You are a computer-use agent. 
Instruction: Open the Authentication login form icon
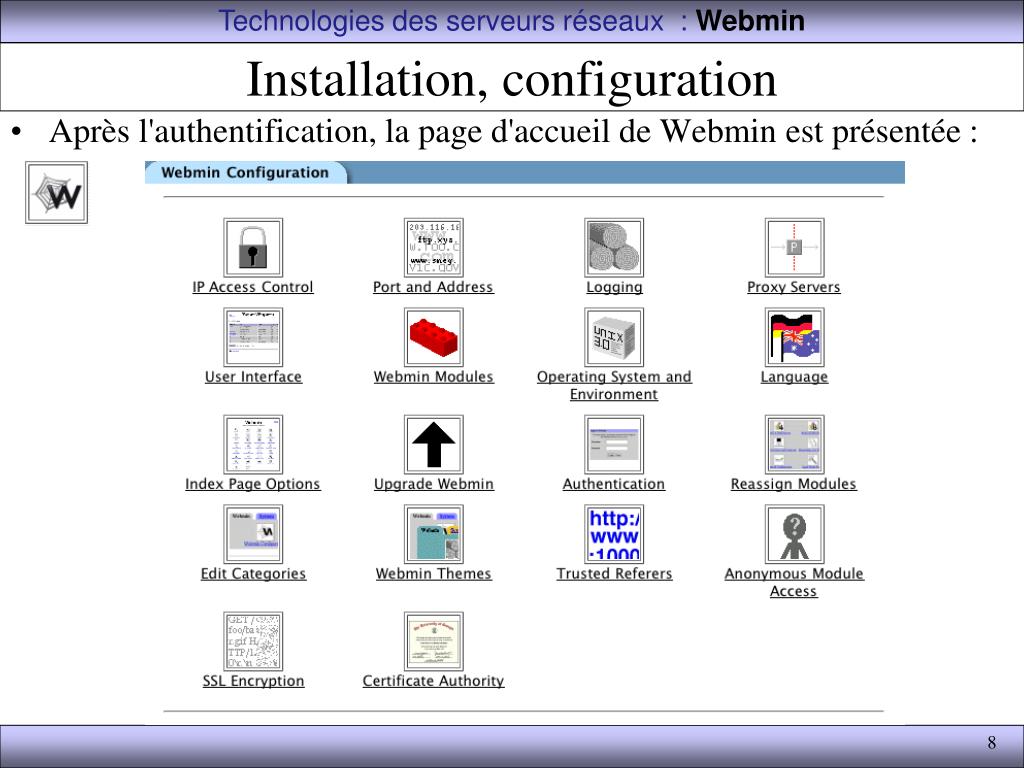(614, 444)
